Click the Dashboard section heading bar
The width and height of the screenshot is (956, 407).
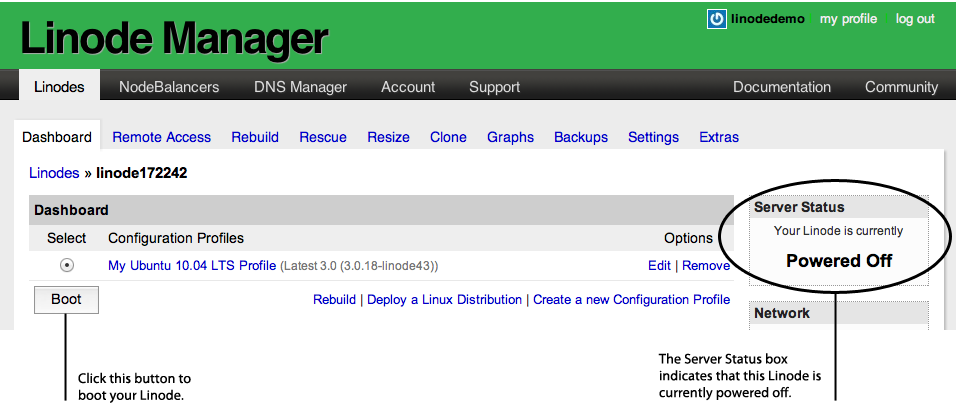click(381, 210)
